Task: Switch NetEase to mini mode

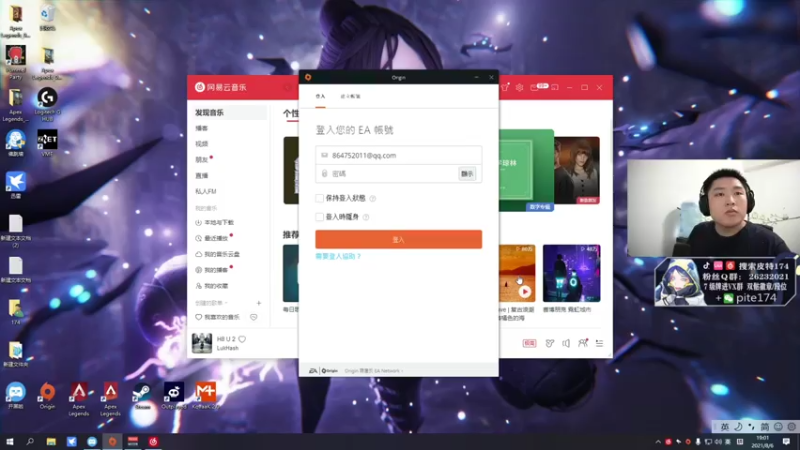Action: click(555, 87)
